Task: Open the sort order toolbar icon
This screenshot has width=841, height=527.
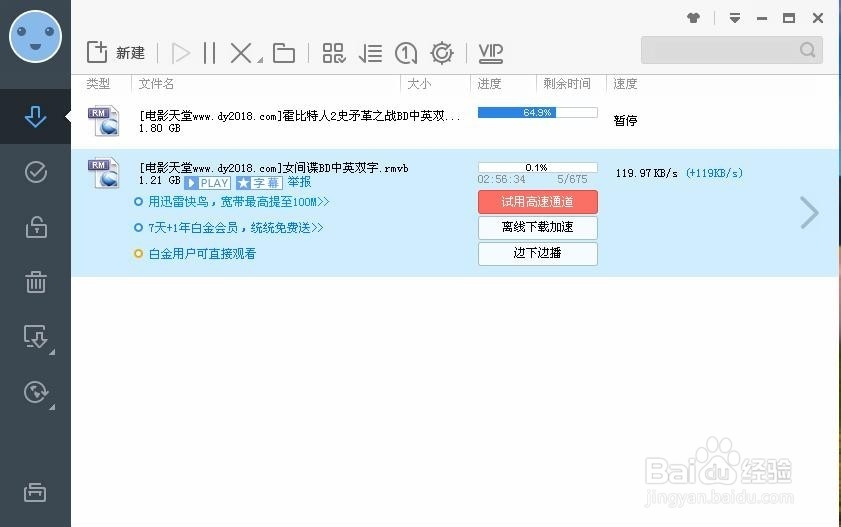Action: pos(370,53)
